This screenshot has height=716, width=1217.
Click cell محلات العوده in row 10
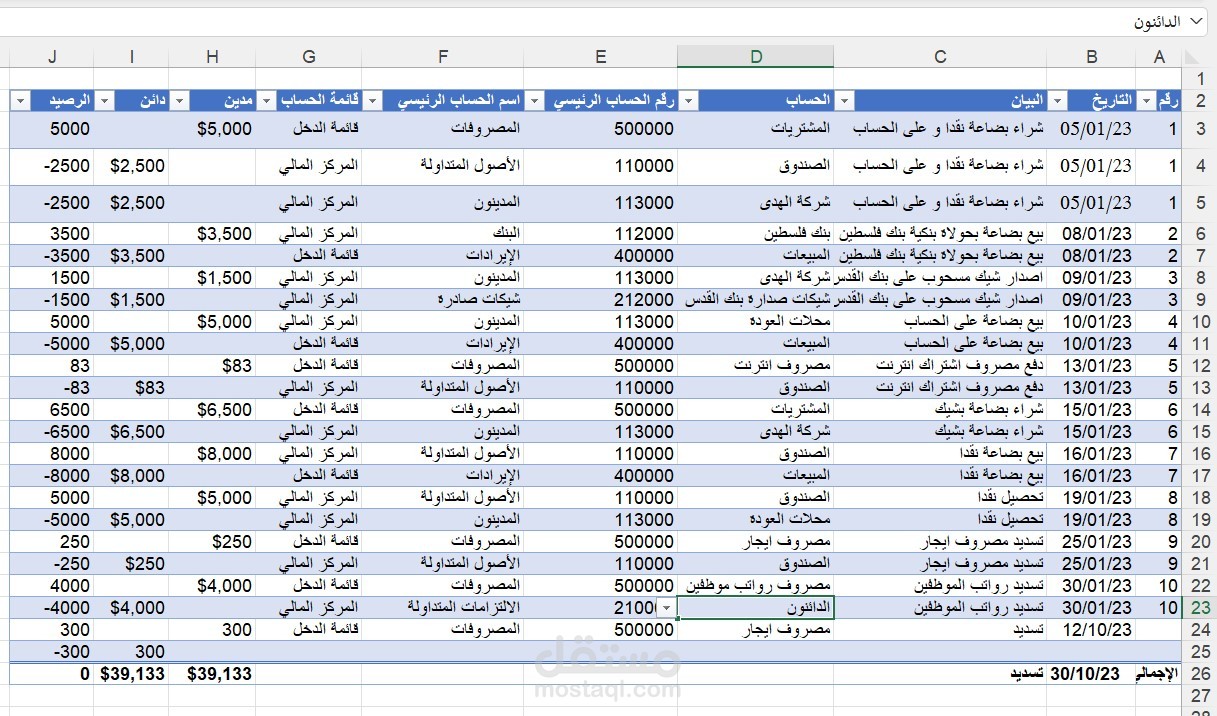(756, 322)
